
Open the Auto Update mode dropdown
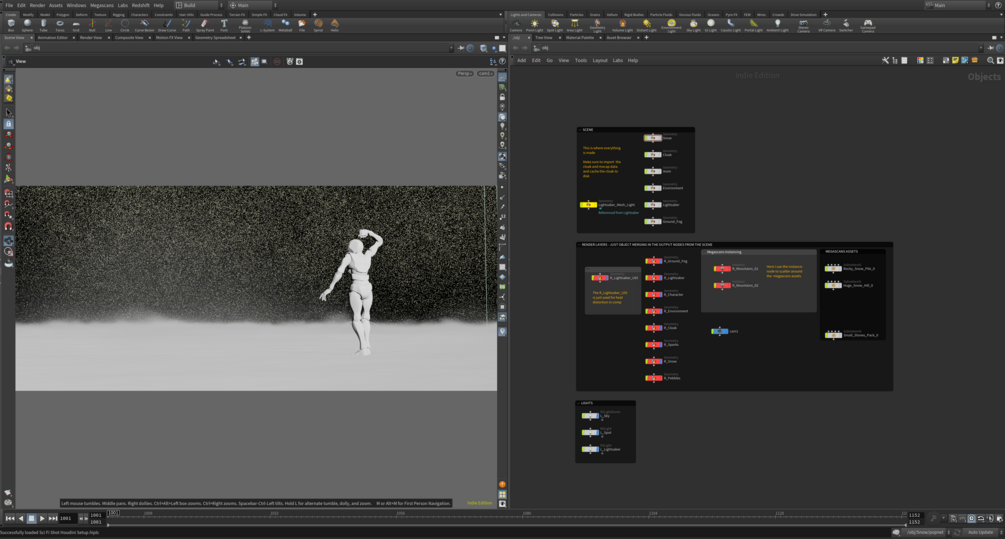pos(979,532)
